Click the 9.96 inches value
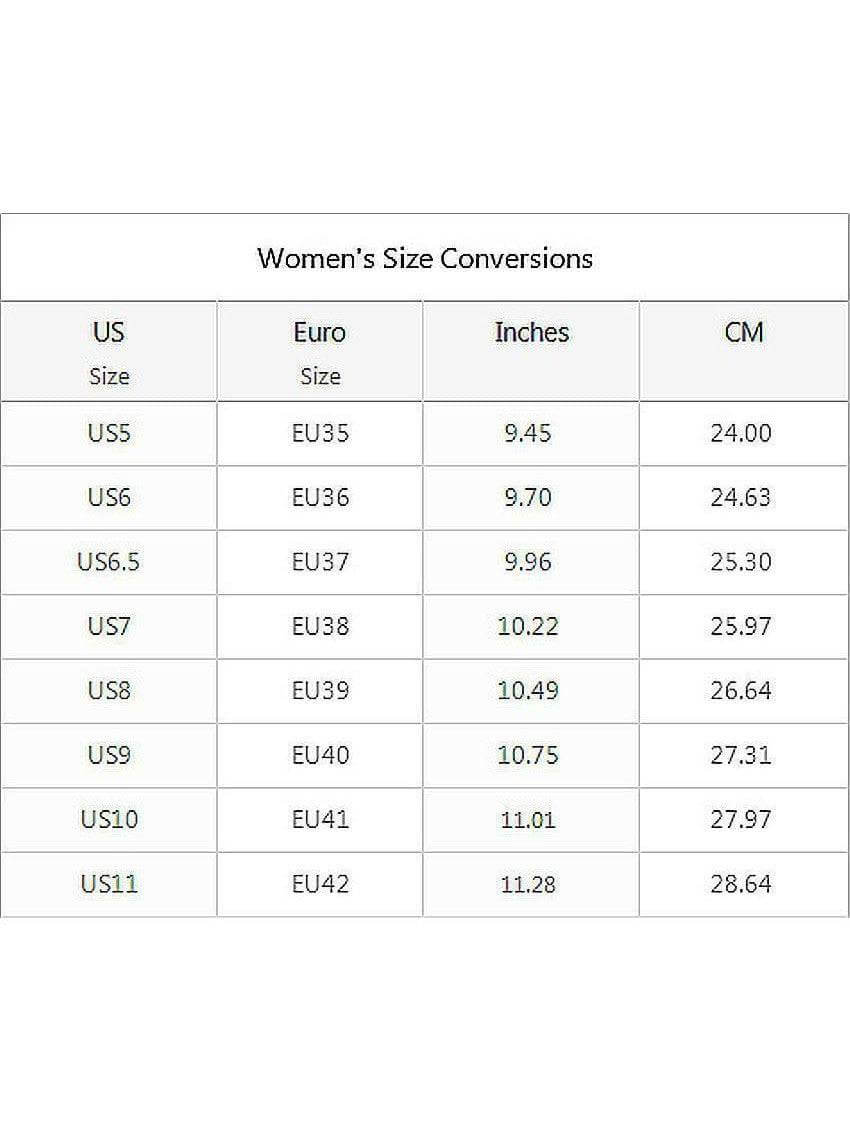Screen dimensions: 850x1133 528,562
